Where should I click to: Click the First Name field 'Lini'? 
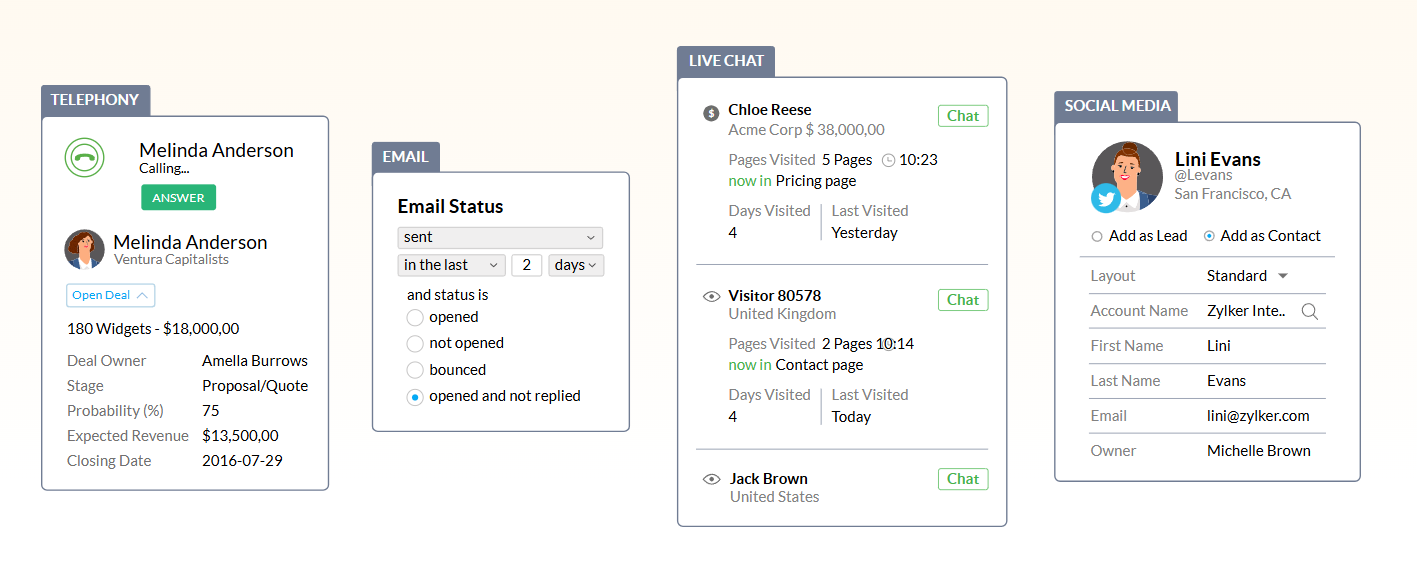click(1219, 346)
